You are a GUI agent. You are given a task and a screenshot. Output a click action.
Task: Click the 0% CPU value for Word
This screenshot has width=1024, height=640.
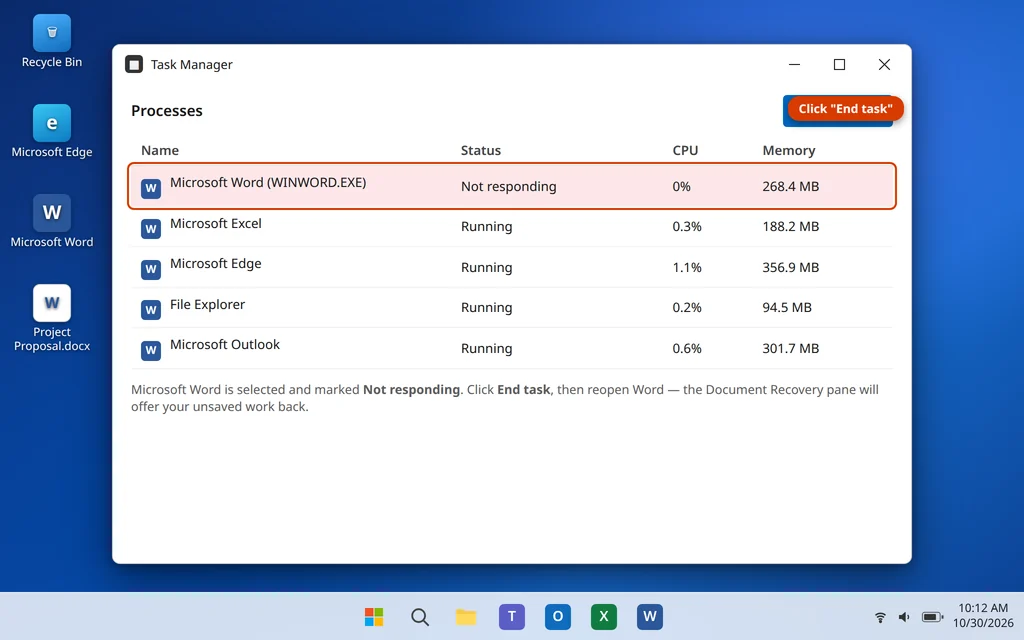click(x=681, y=187)
